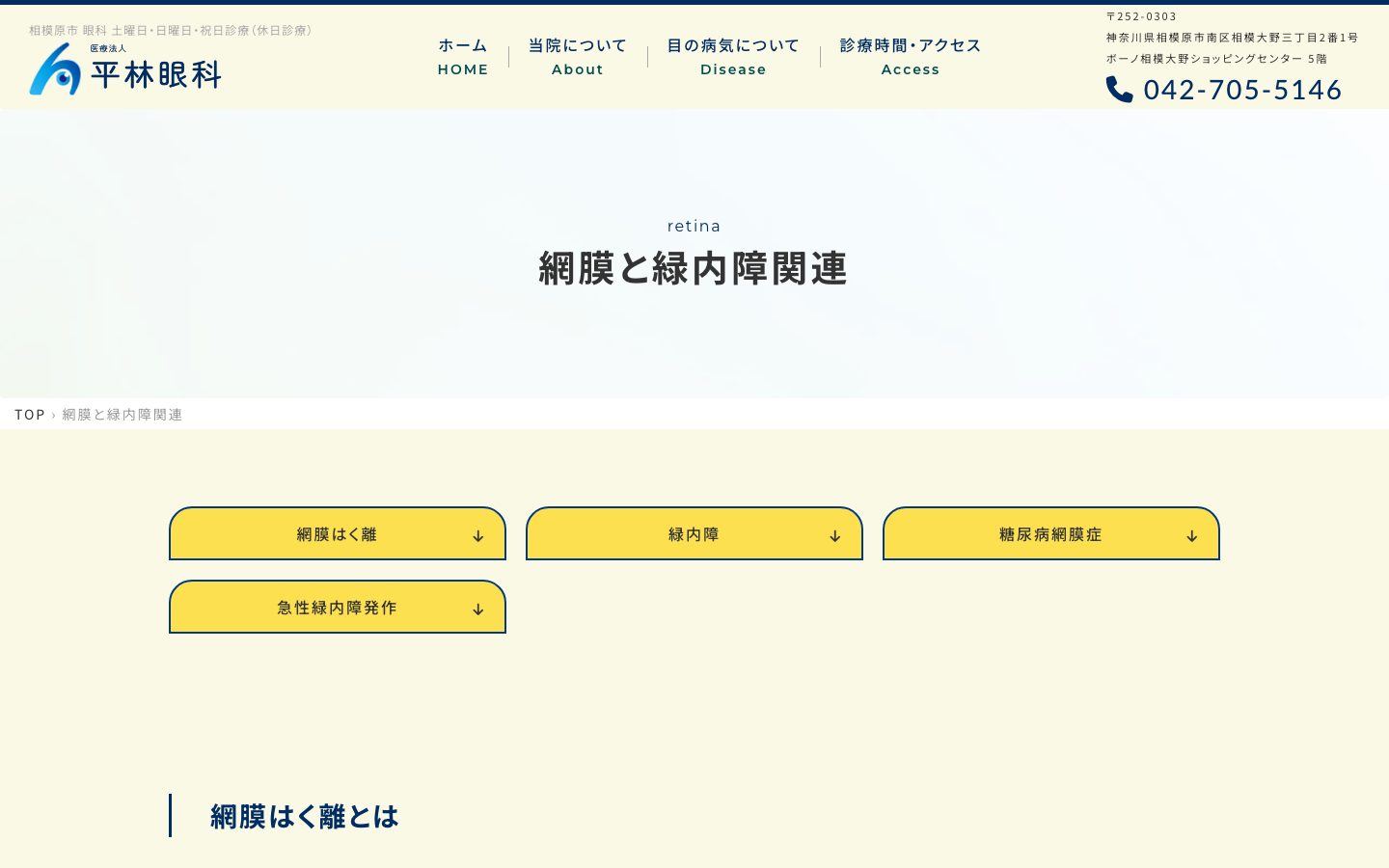Click the 平林眼科 clinic name text

tap(156, 74)
